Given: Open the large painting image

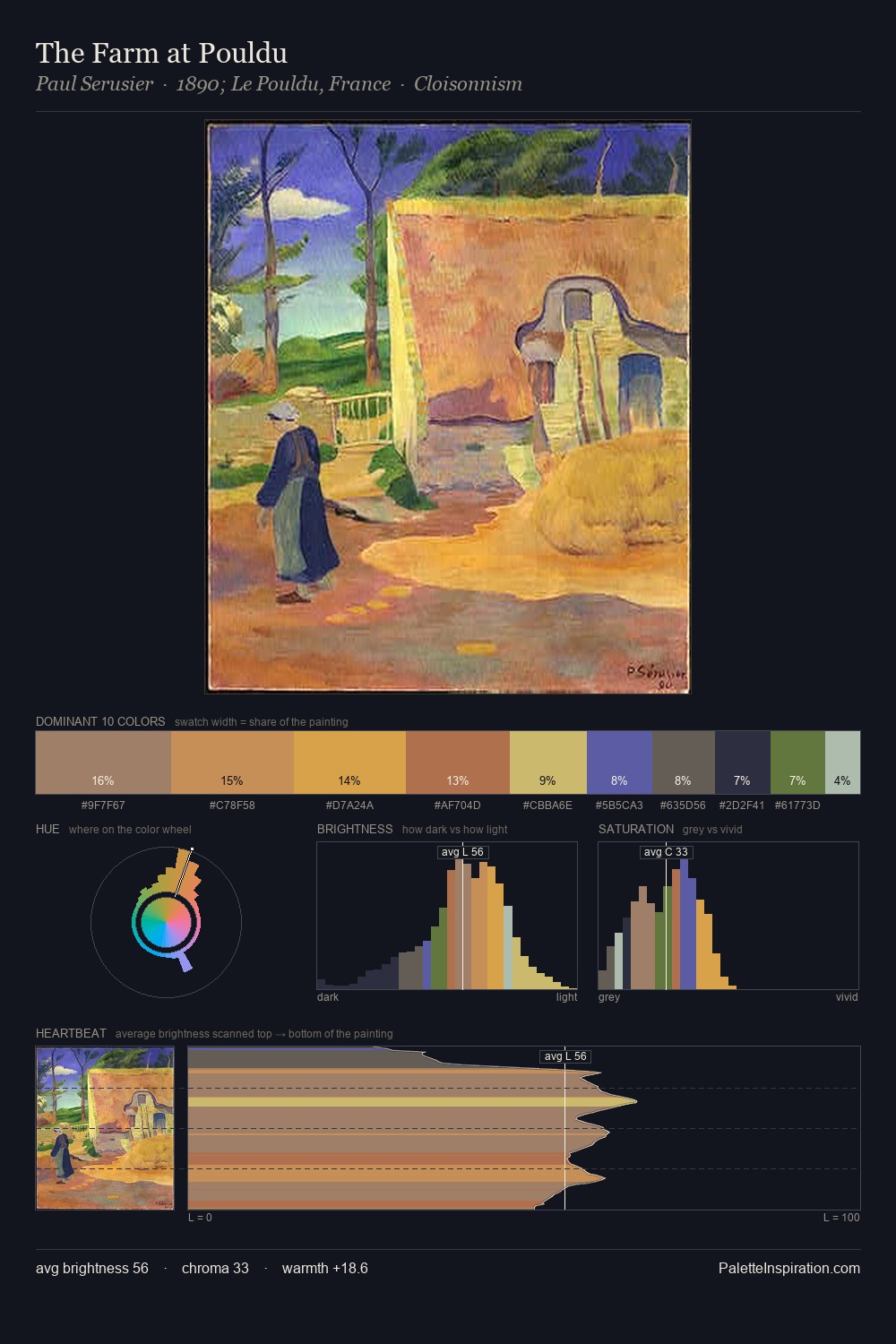Looking at the screenshot, I should 448,407.
